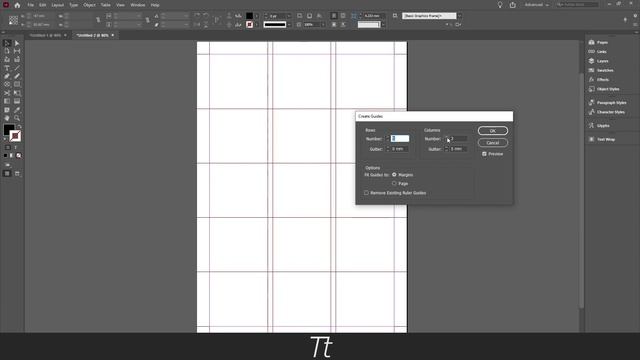Viewport: 640px width, 360px height.
Task: Select the Scissors tool
Action: pyautogui.click(x=7, y=93)
